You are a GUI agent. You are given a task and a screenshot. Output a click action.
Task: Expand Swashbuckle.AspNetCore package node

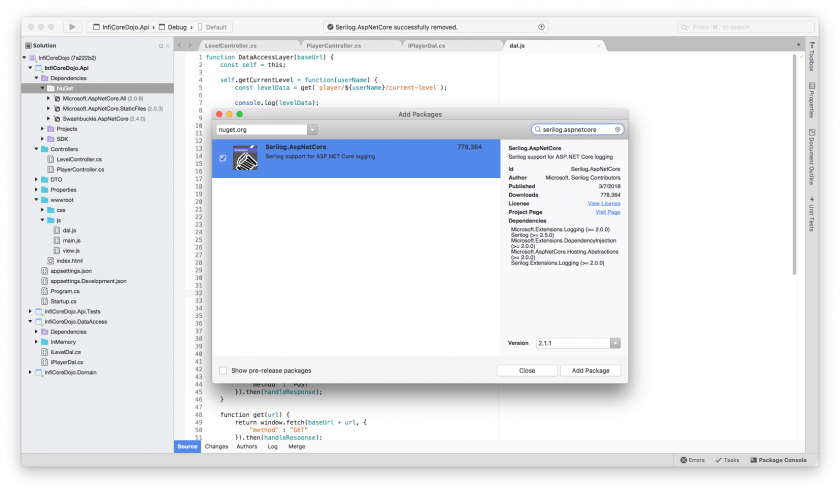coord(48,119)
